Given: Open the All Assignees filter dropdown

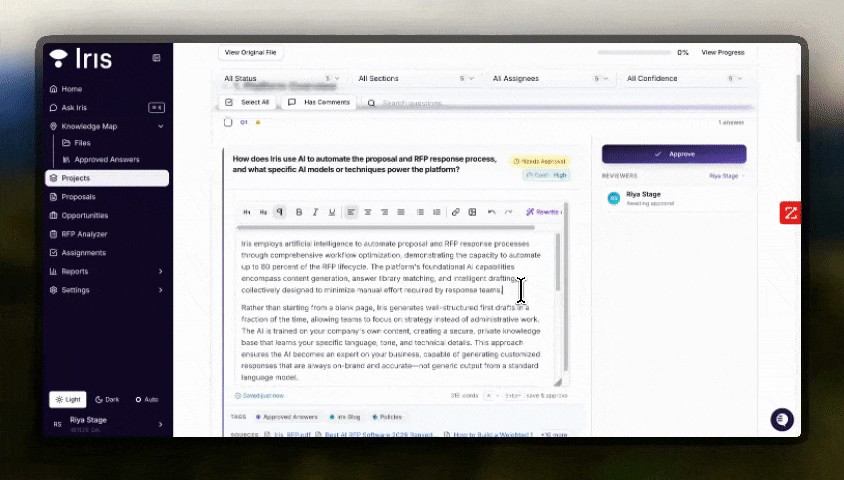Looking at the screenshot, I should (x=550, y=79).
